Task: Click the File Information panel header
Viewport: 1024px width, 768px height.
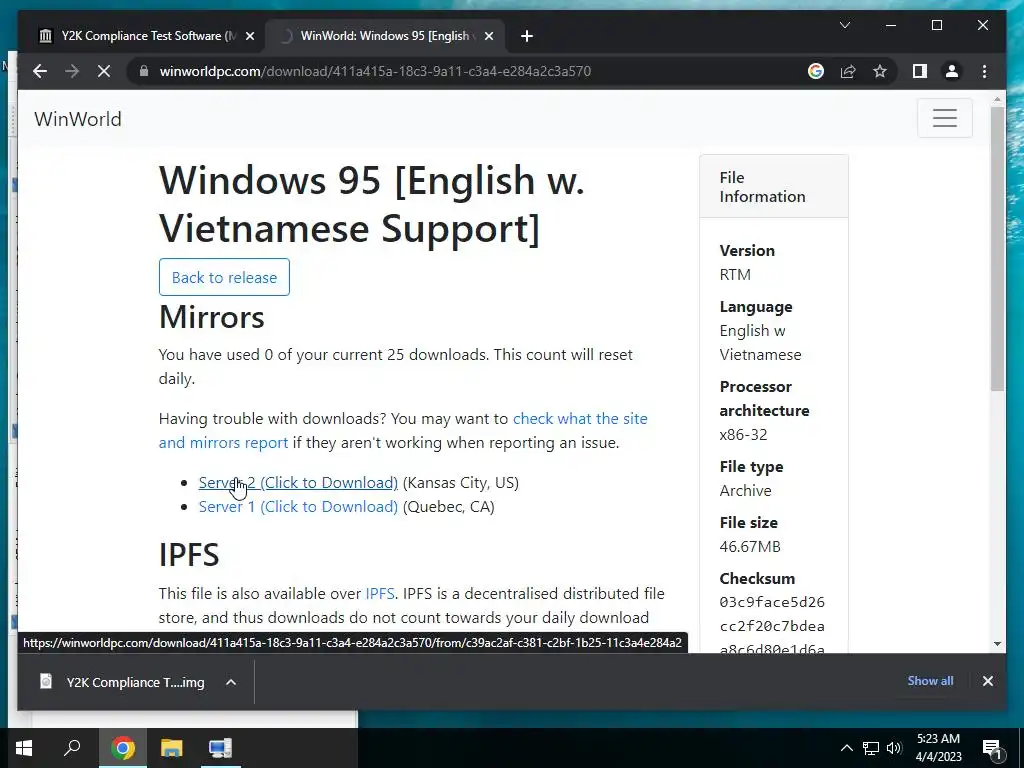Action: pos(774,187)
